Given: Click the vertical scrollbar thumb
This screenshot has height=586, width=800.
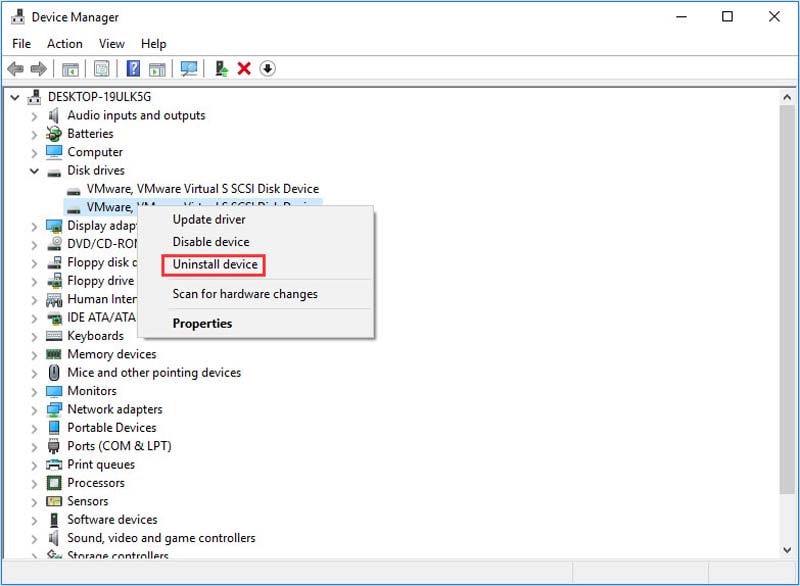Looking at the screenshot, I should (787, 300).
